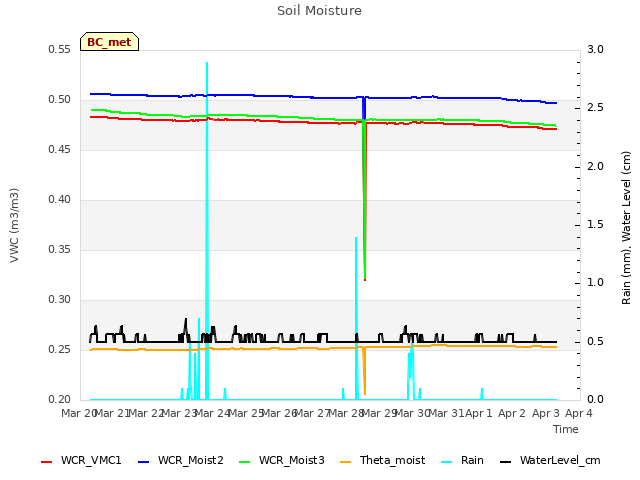Click the red WCR_VMC1 legend color marker
Screen dimensions: 640x480
[x=47, y=462]
